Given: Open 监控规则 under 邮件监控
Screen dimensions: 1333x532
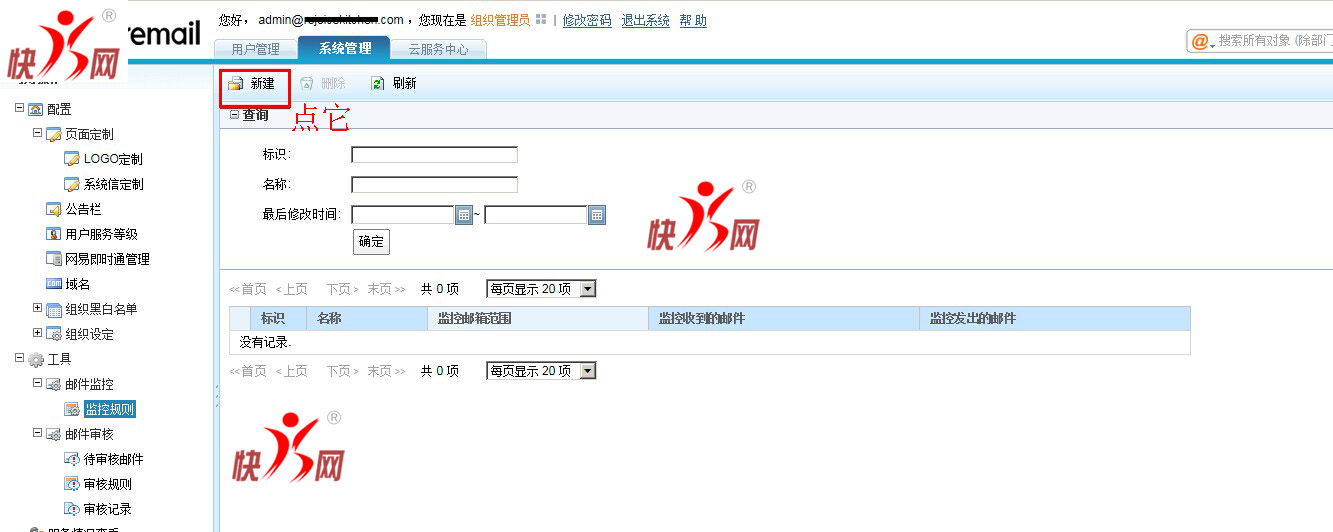Looking at the screenshot, I should click(x=108, y=409).
